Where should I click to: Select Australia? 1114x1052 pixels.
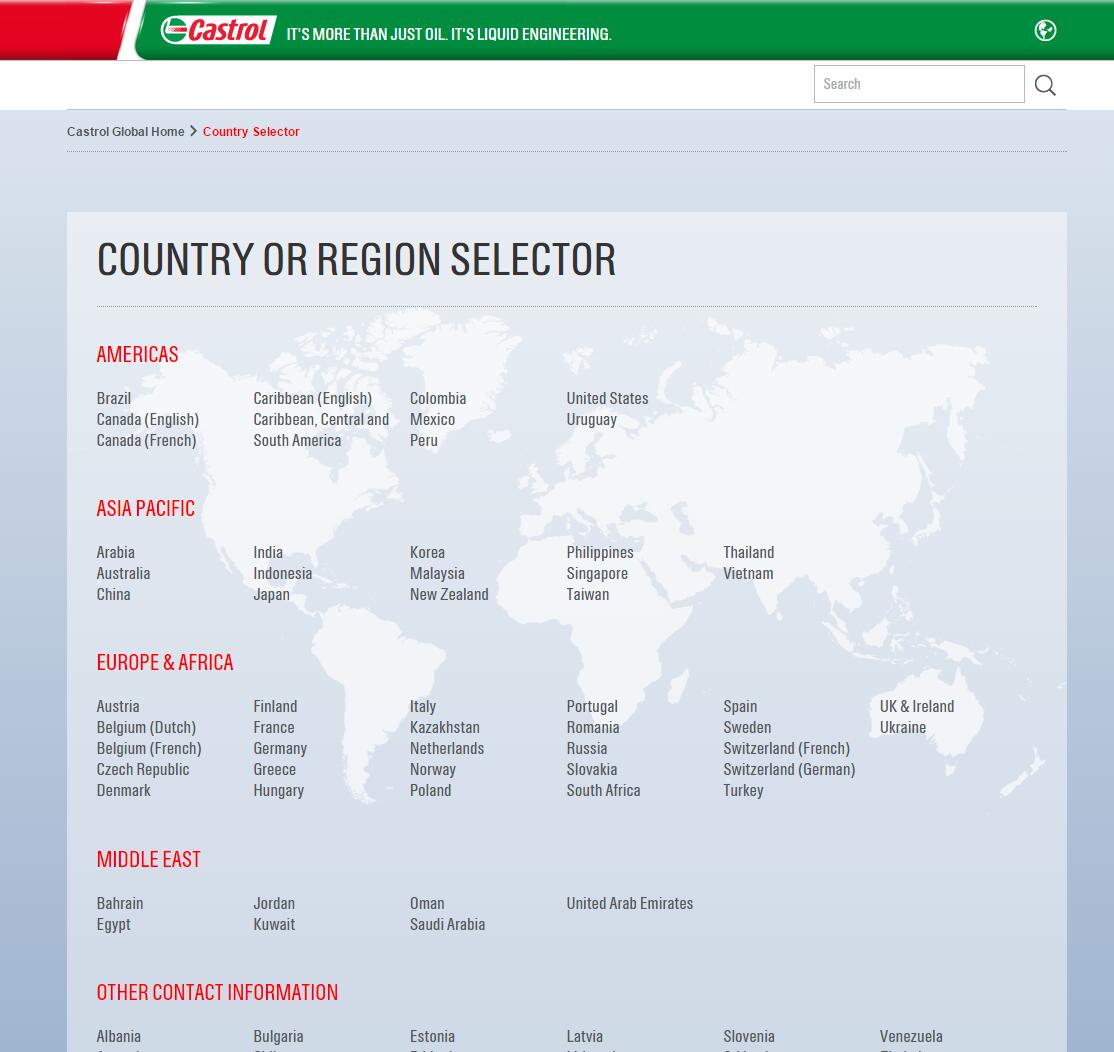[124, 573]
